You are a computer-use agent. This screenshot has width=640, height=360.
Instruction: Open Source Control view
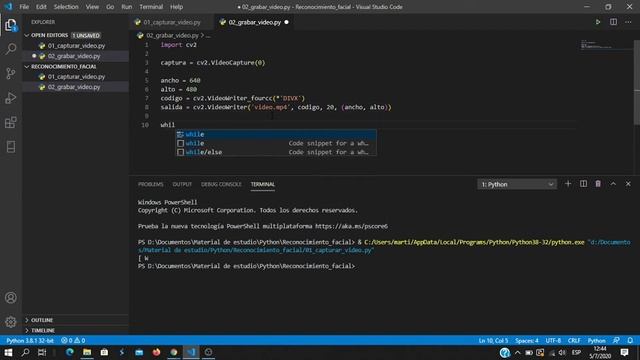pos(11,73)
